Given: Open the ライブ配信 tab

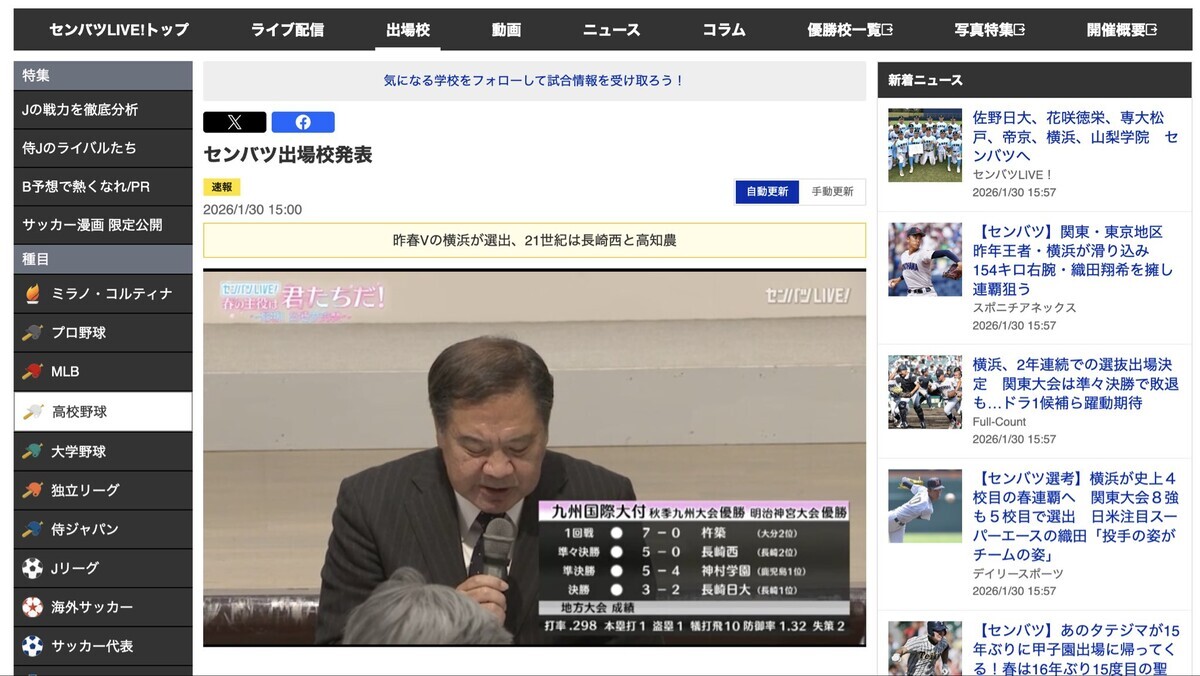Looking at the screenshot, I should [287, 30].
